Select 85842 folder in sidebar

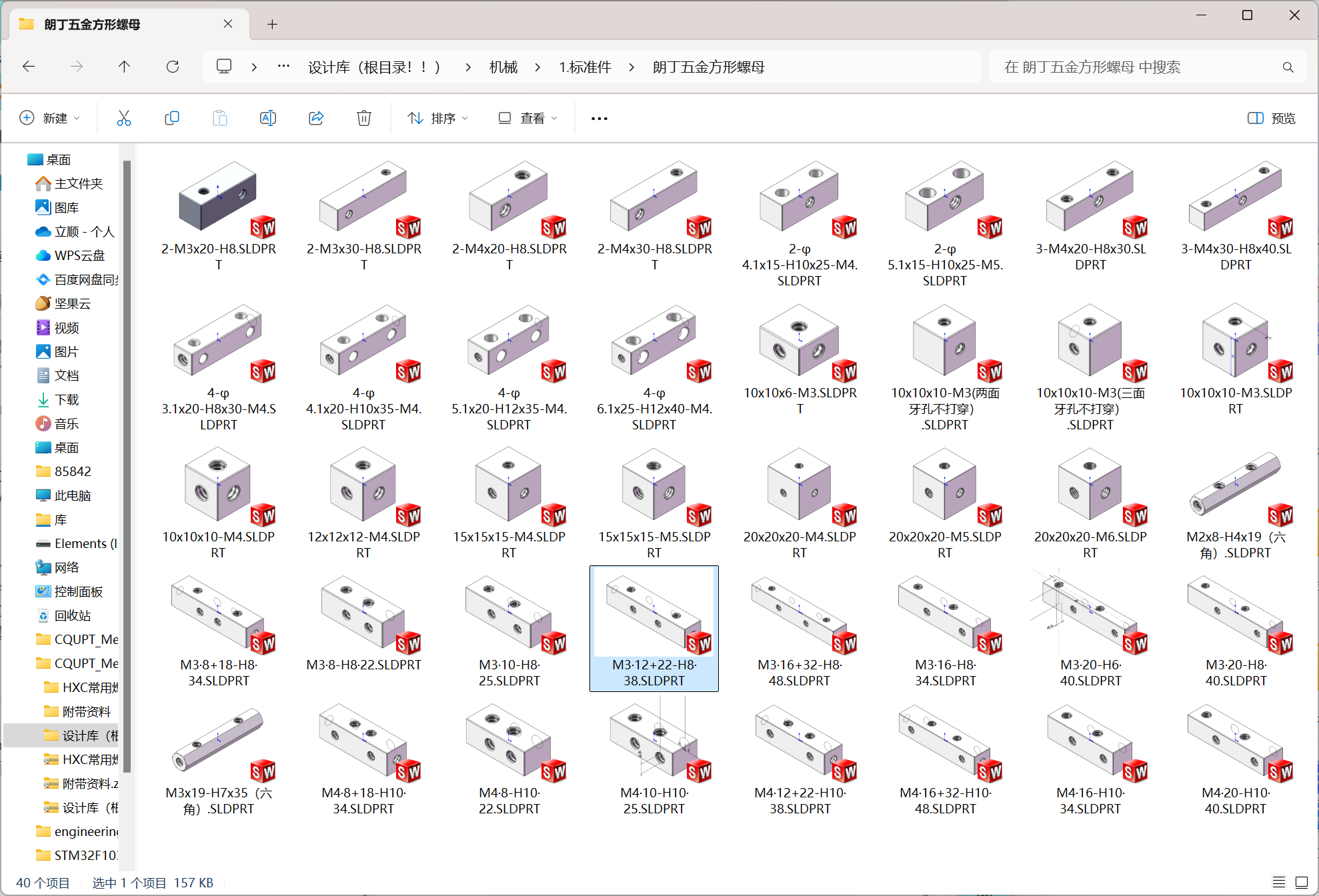(x=63, y=471)
